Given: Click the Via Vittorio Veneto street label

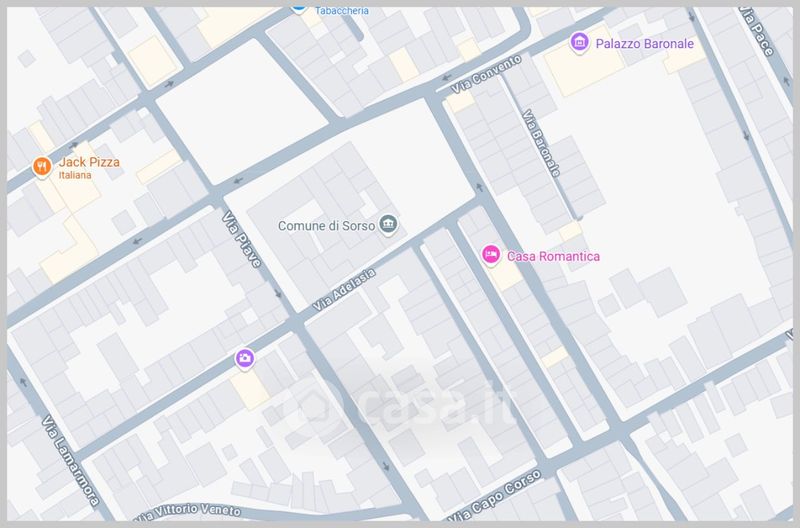Looking at the screenshot, I should pyautogui.click(x=187, y=511).
